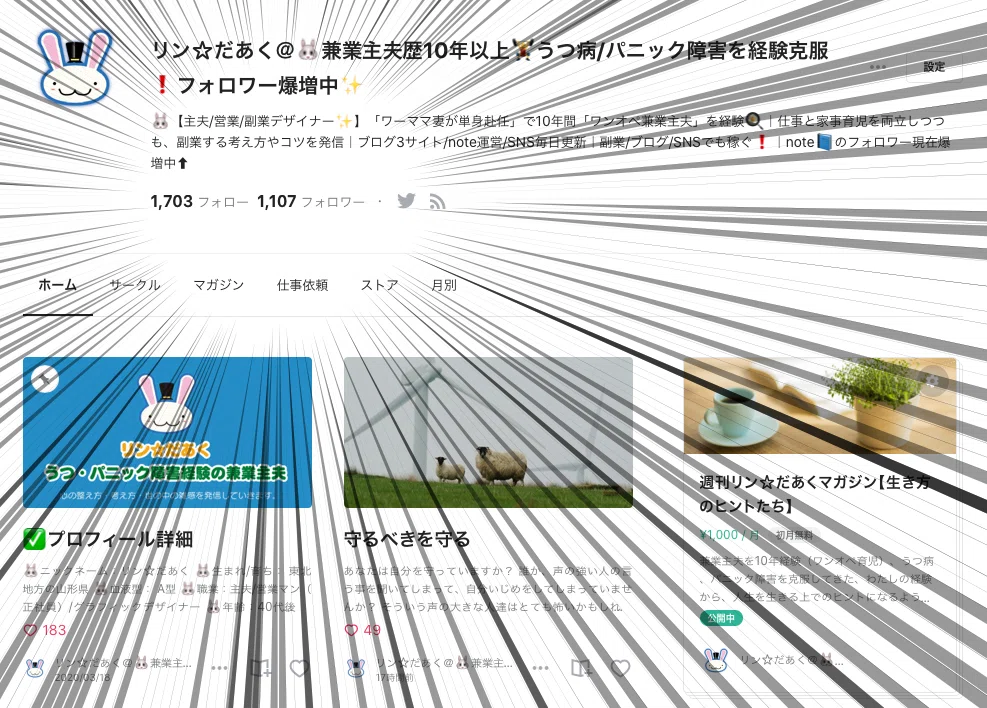987x708 pixels.
Task: Open the プロフィール詳細 article title
Action: [108, 539]
